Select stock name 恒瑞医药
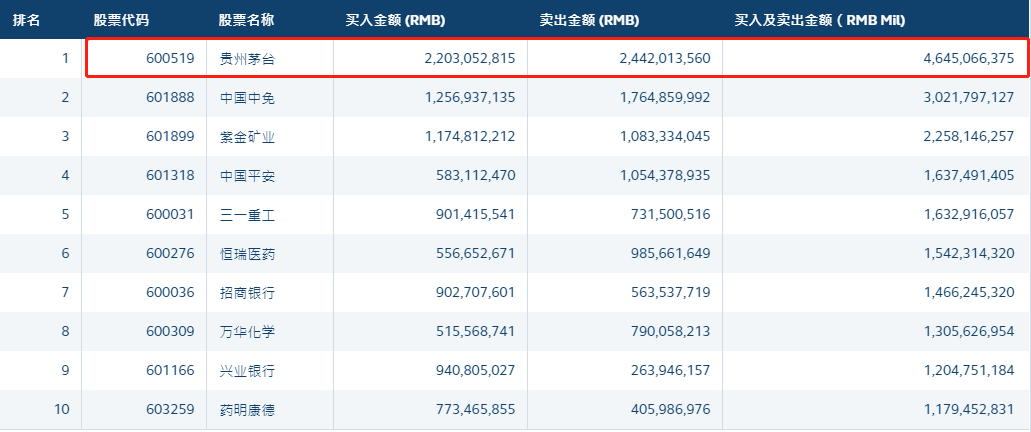1031x432 pixels. [247, 253]
